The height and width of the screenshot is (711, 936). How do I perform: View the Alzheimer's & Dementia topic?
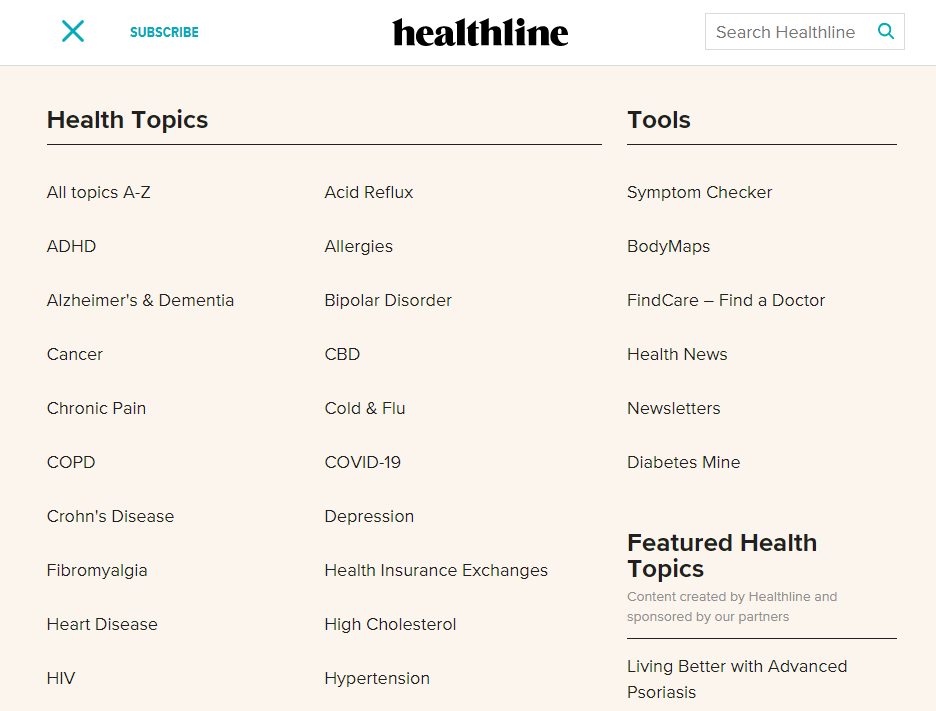tap(140, 300)
